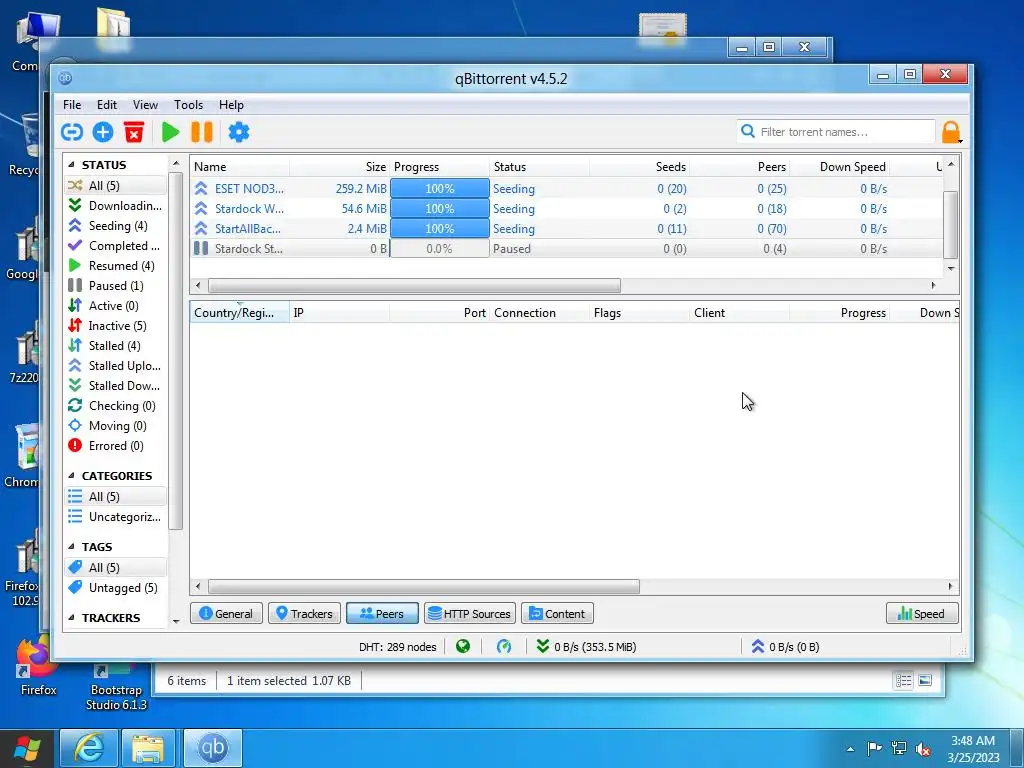Click torrent list horizontal scrollbar

[x=414, y=286]
